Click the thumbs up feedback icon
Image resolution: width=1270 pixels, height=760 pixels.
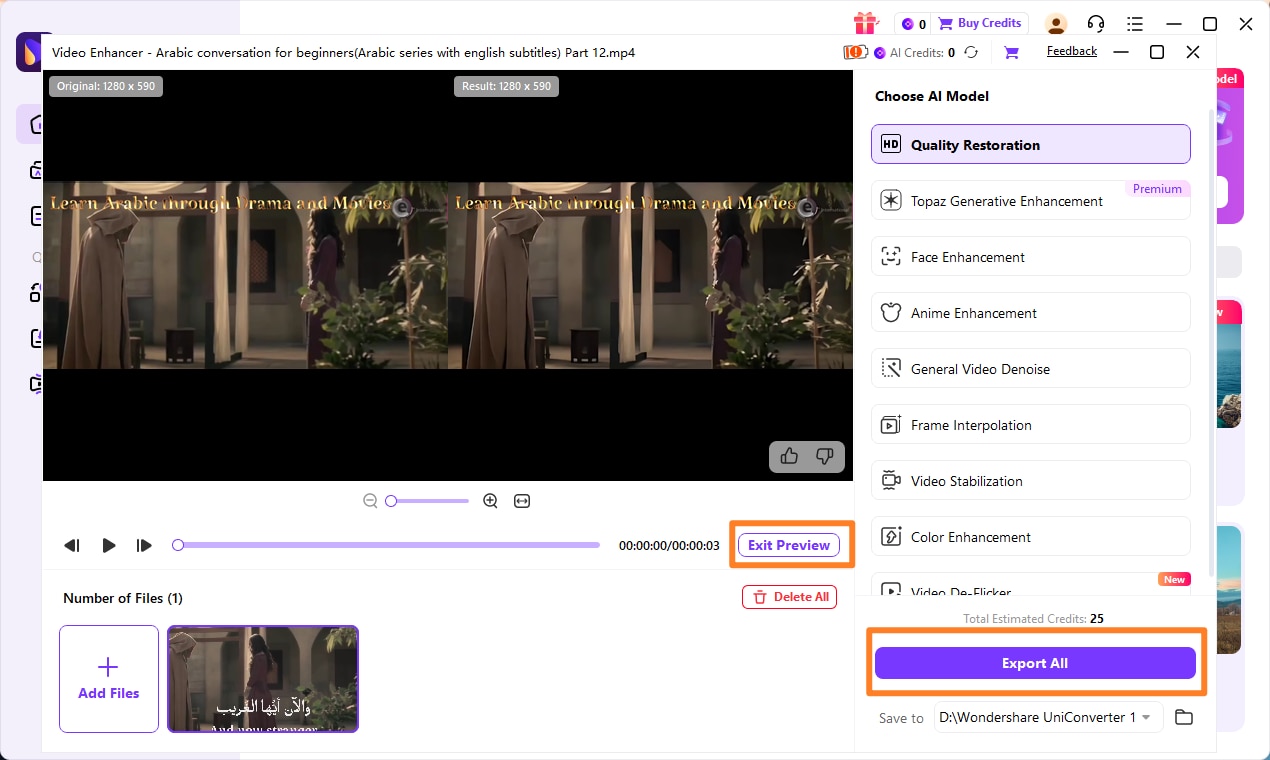click(789, 456)
